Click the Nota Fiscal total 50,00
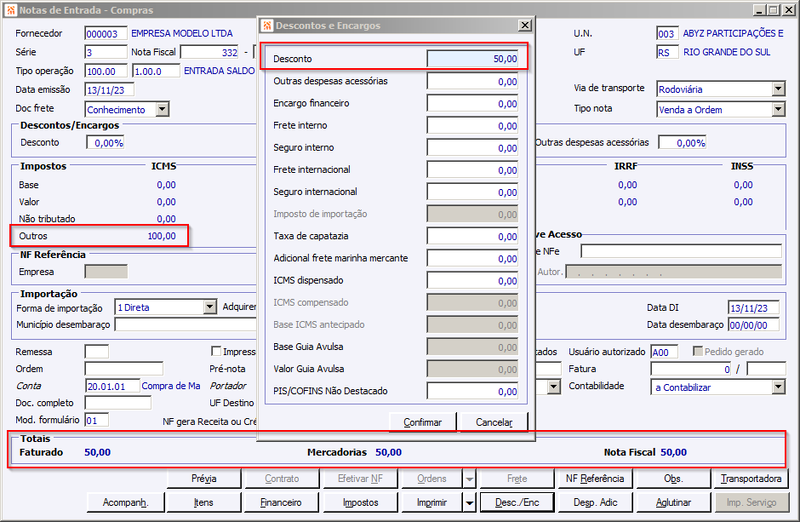Viewport: 800px width, 522px height. tap(673, 453)
